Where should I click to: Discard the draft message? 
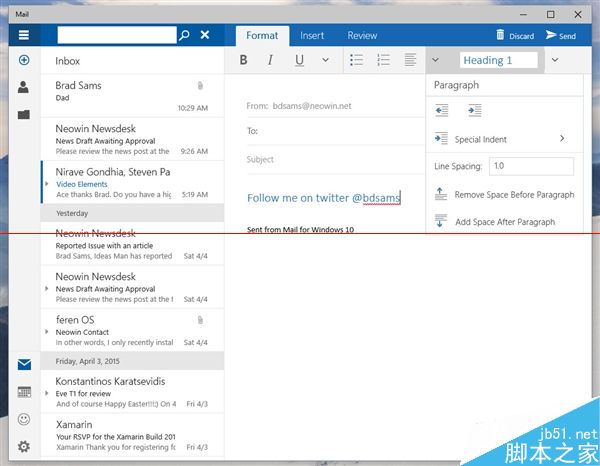[514, 36]
